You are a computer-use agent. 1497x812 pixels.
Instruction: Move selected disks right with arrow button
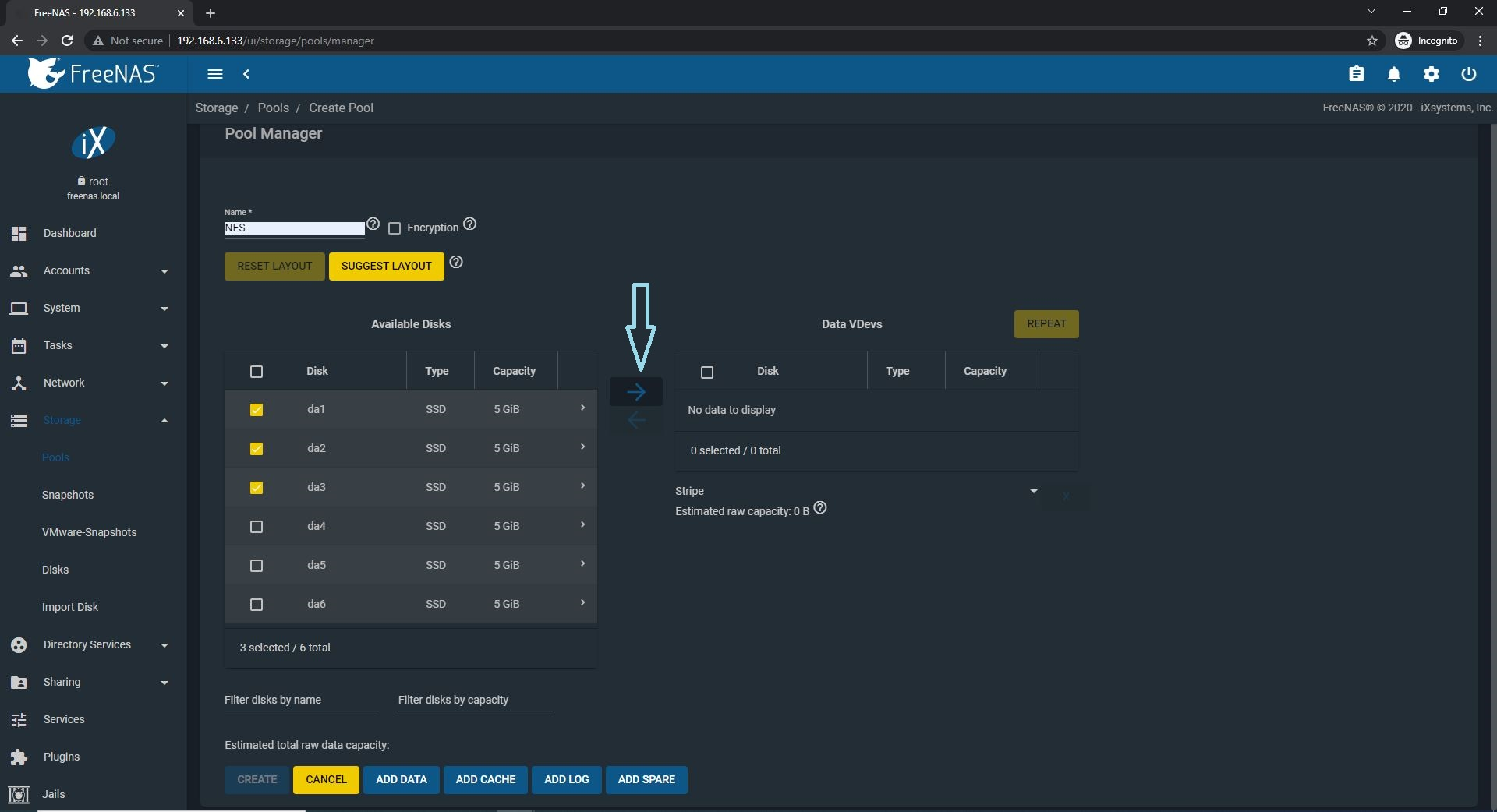[636, 391]
